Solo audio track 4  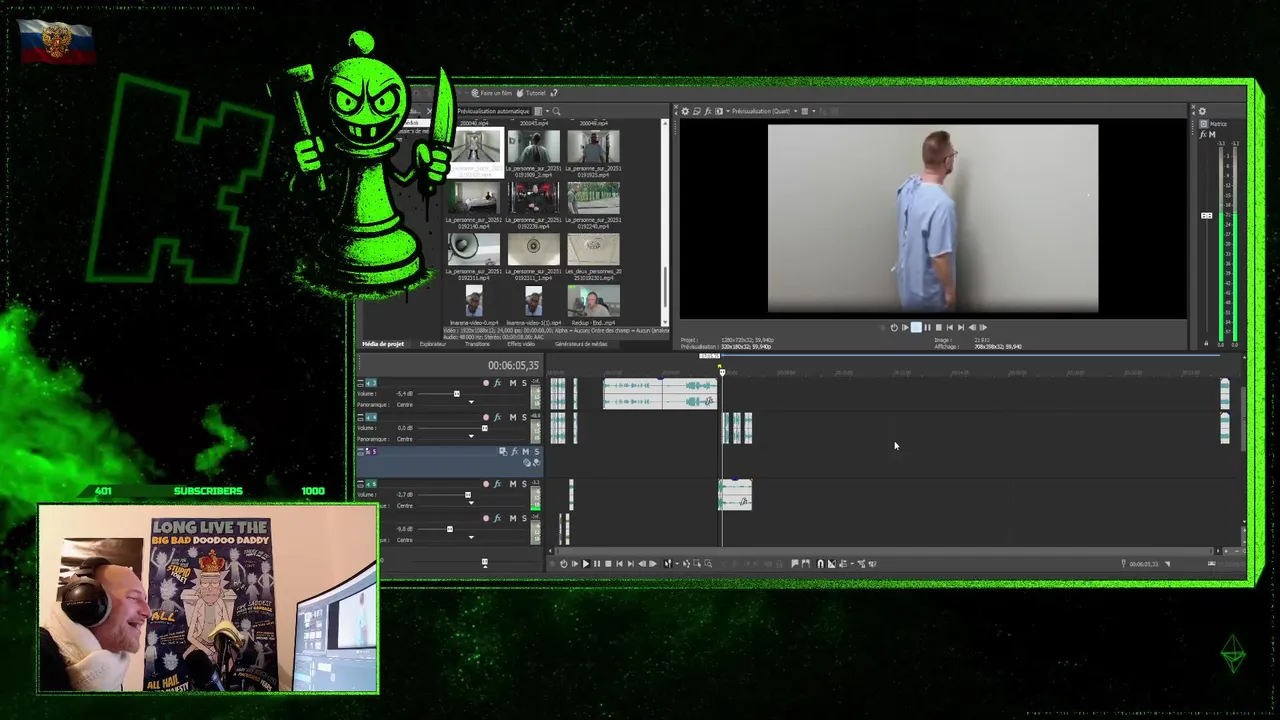[x=524, y=417]
